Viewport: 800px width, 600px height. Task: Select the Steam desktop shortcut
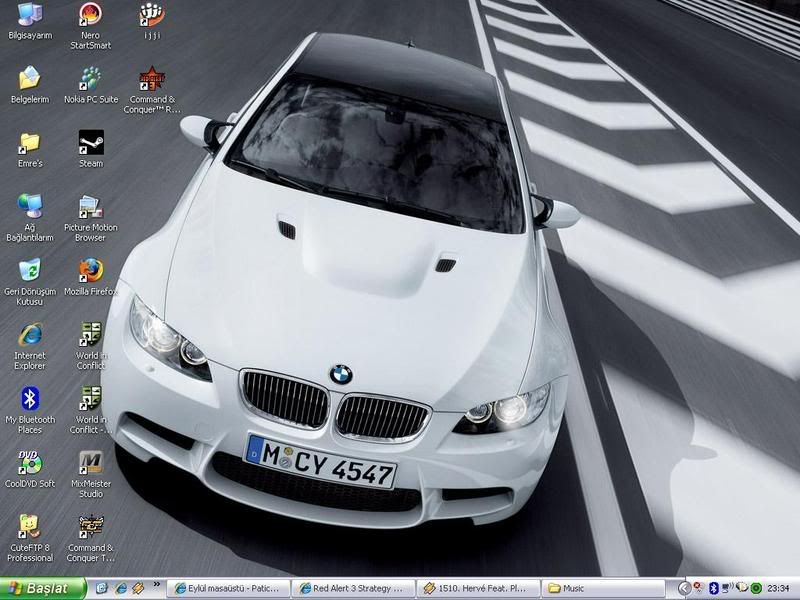(x=91, y=143)
